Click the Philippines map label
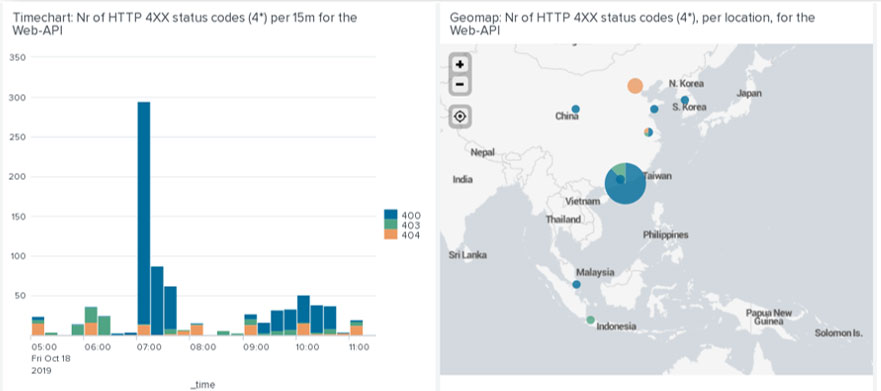 [x=665, y=235]
